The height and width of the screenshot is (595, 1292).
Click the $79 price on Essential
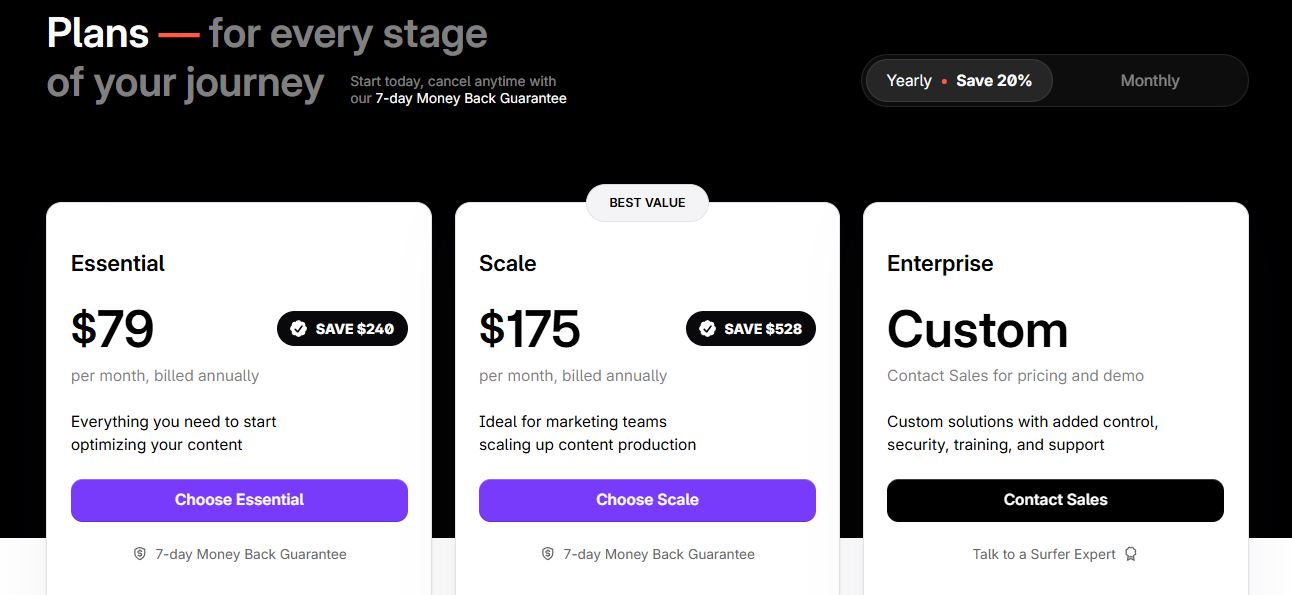tap(112, 329)
